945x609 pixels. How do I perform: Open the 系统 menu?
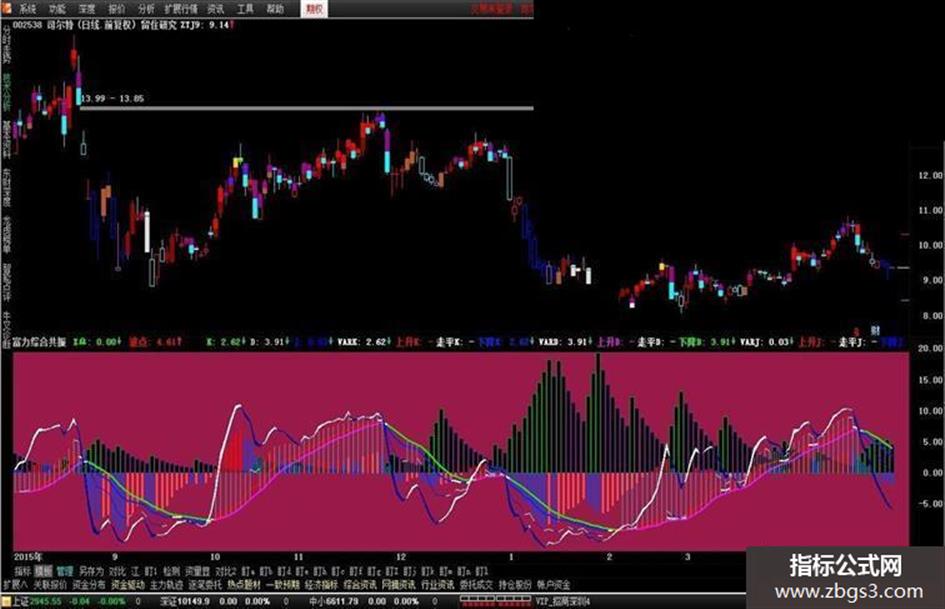pyautogui.click(x=27, y=8)
